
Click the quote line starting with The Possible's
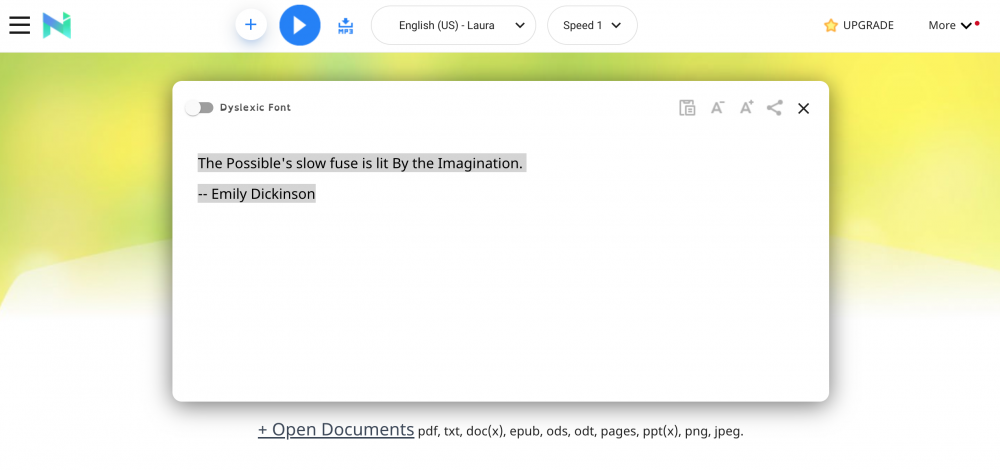coord(362,163)
